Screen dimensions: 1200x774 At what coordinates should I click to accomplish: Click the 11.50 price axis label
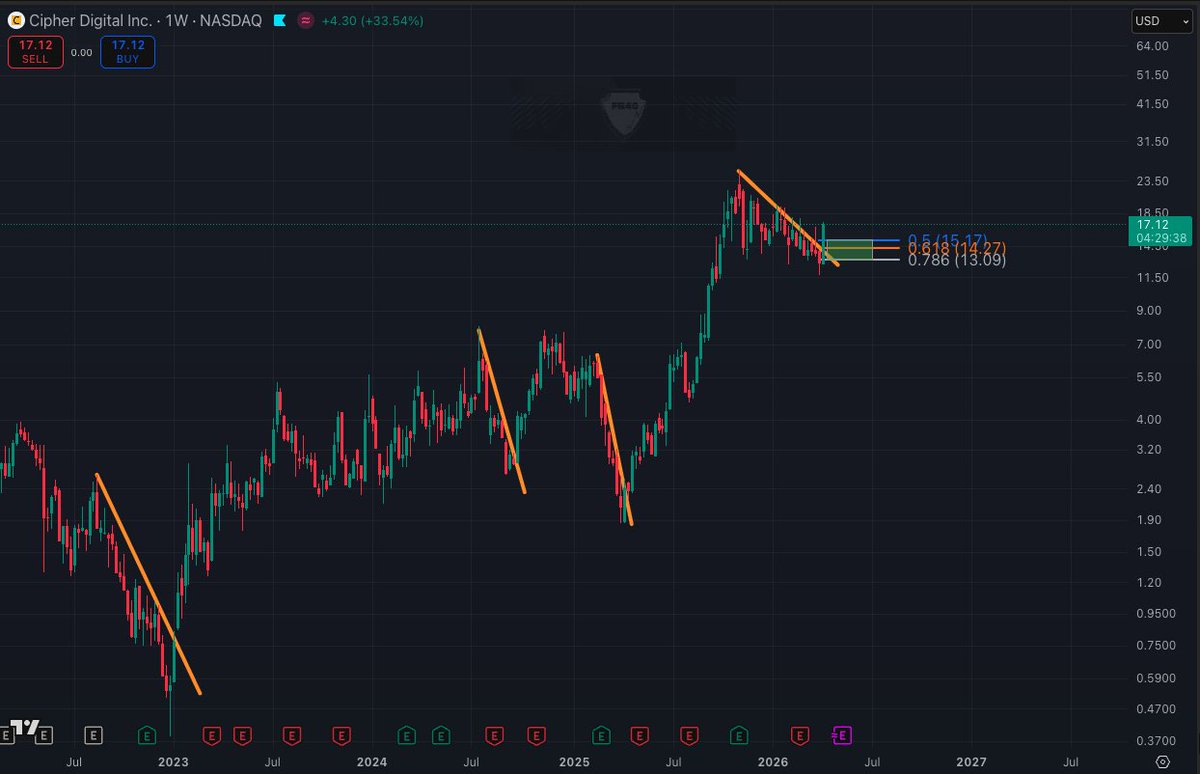point(1152,277)
